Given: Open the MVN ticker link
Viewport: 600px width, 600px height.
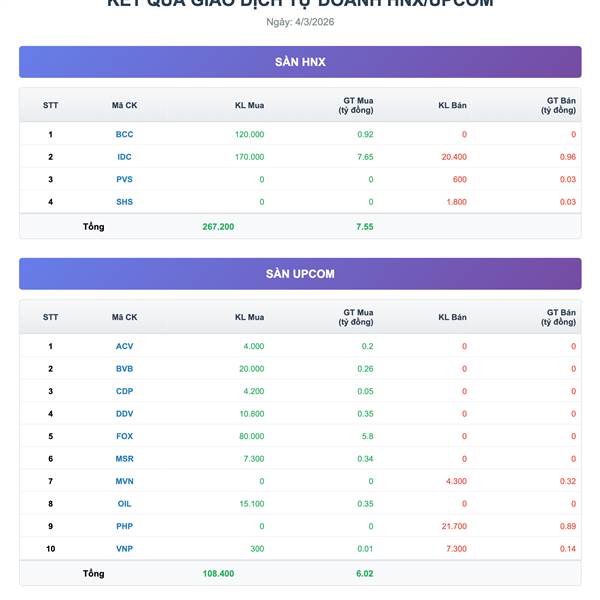Looking at the screenshot, I should point(124,481).
